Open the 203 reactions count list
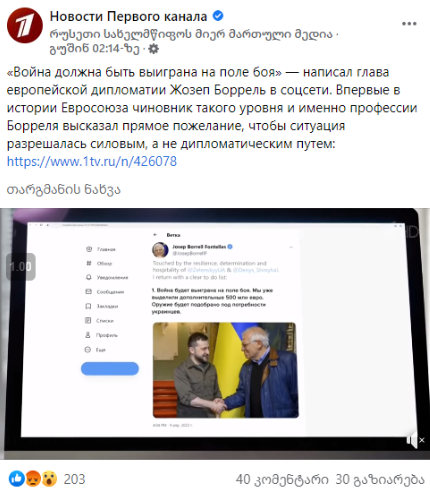Image resolution: width=430 pixels, height=493 pixels. tap(75, 479)
